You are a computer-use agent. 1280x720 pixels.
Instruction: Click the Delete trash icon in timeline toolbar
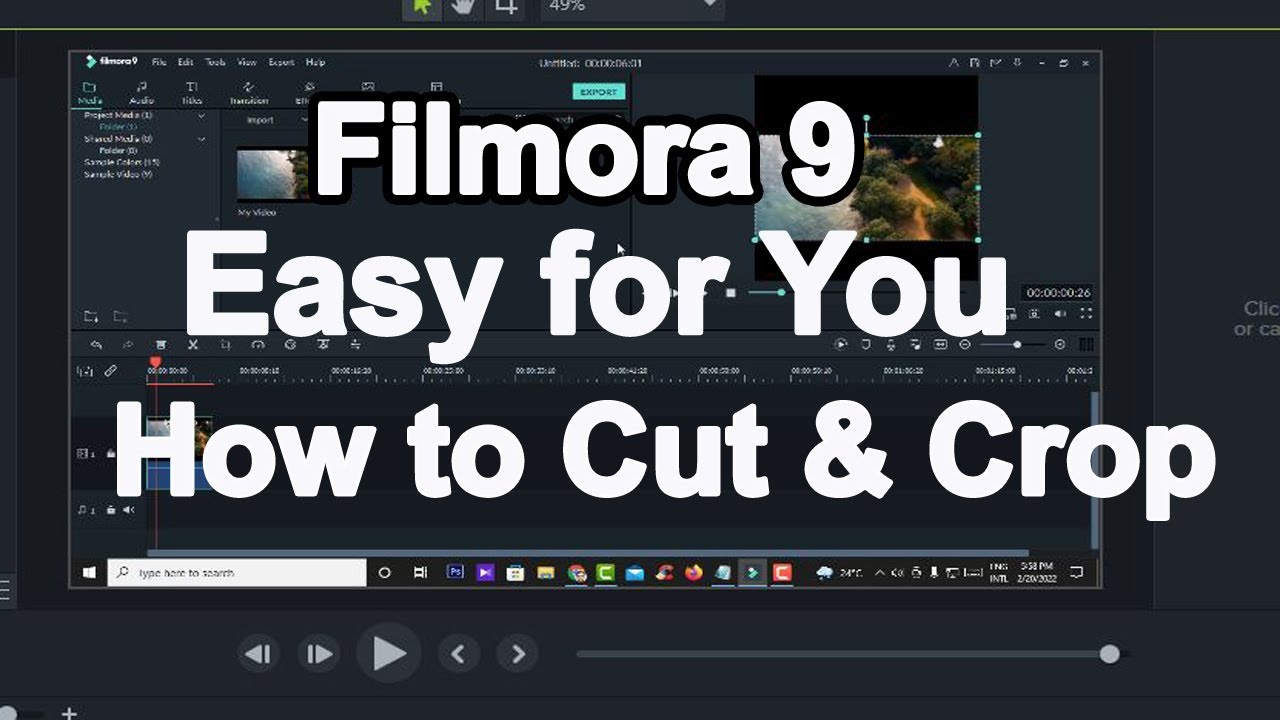pyautogui.click(x=160, y=344)
